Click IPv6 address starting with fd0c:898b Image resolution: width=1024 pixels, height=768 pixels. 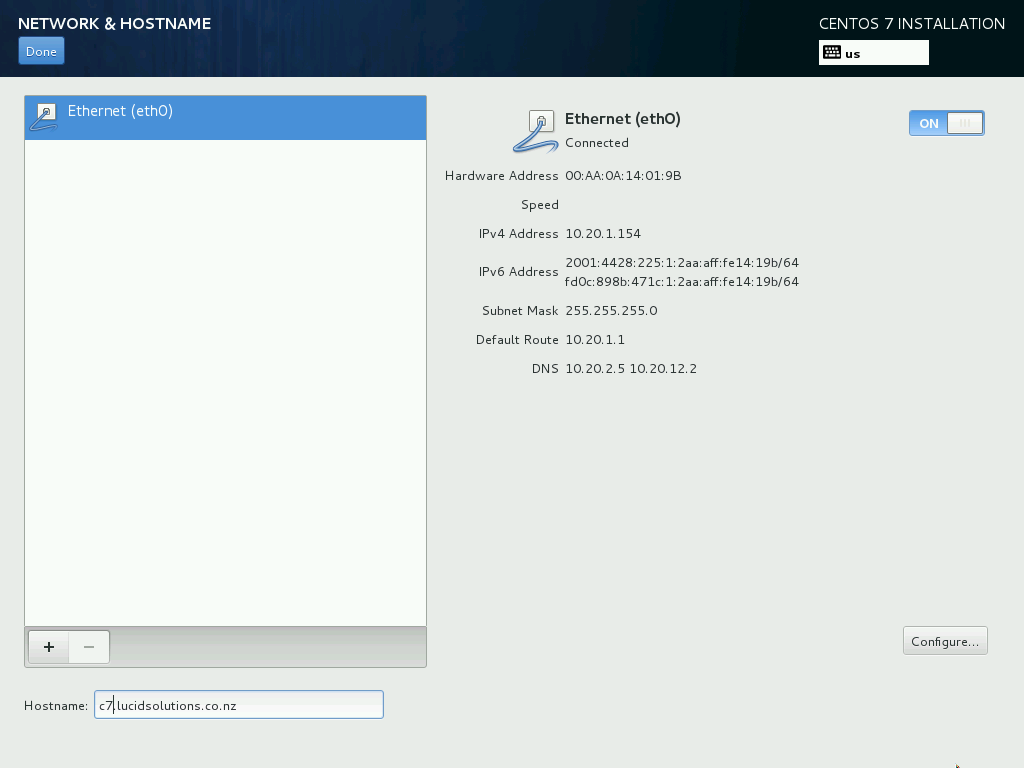(x=682, y=281)
